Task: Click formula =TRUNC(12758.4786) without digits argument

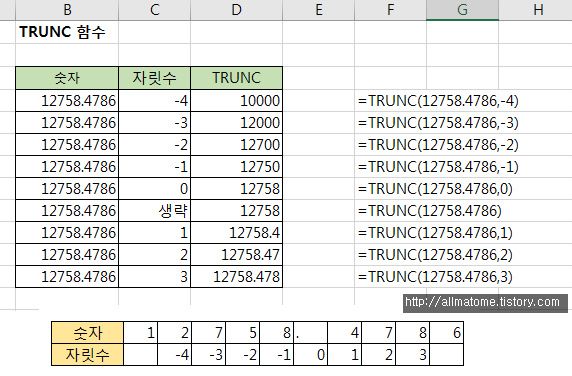Action: (430, 210)
